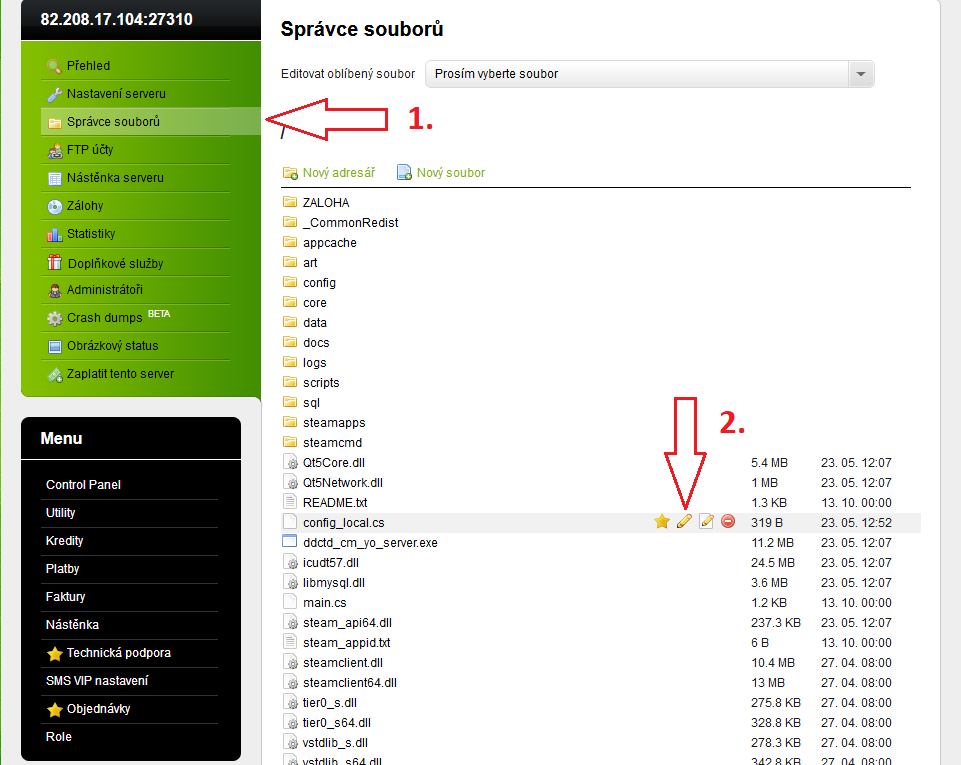Mark config_local.cs as favorite with star icon
This screenshot has width=961, height=765.
pyautogui.click(x=661, y=521)
